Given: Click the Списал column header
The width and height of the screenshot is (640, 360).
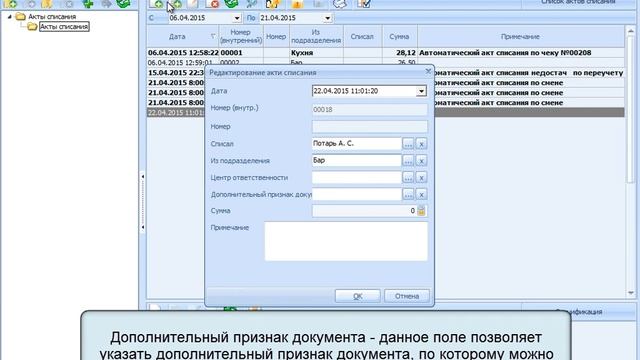Looking at the screenshot, I should pyautogui.click(x=362, y=36).
